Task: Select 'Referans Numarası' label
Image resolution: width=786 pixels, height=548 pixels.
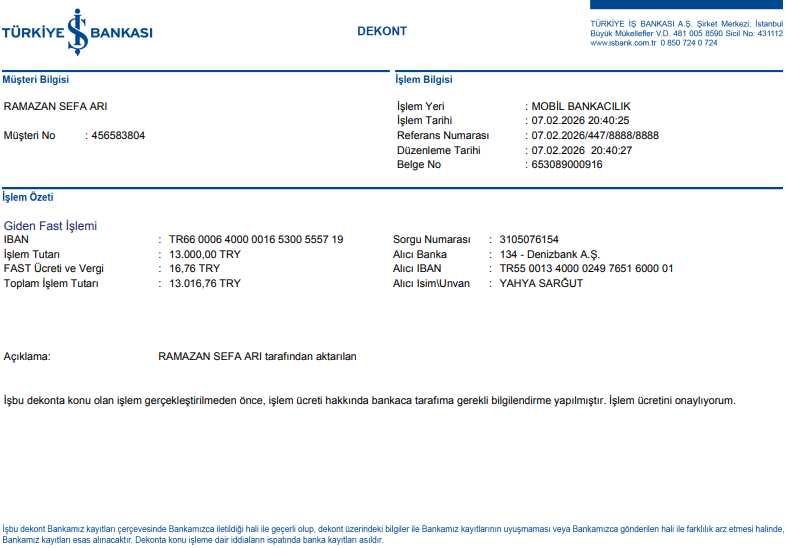Action: coord(443,135)
